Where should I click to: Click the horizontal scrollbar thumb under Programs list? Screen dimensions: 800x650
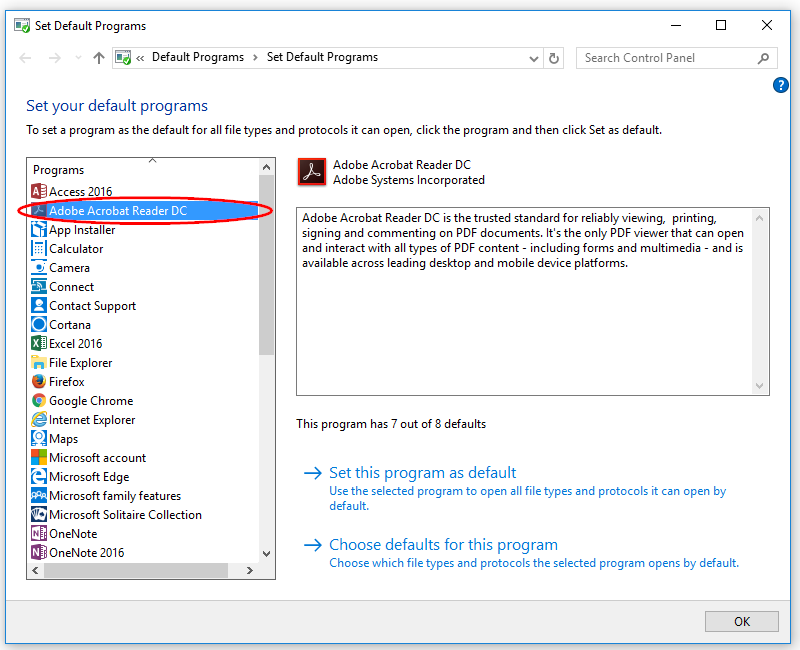click(x=136, y=570)
